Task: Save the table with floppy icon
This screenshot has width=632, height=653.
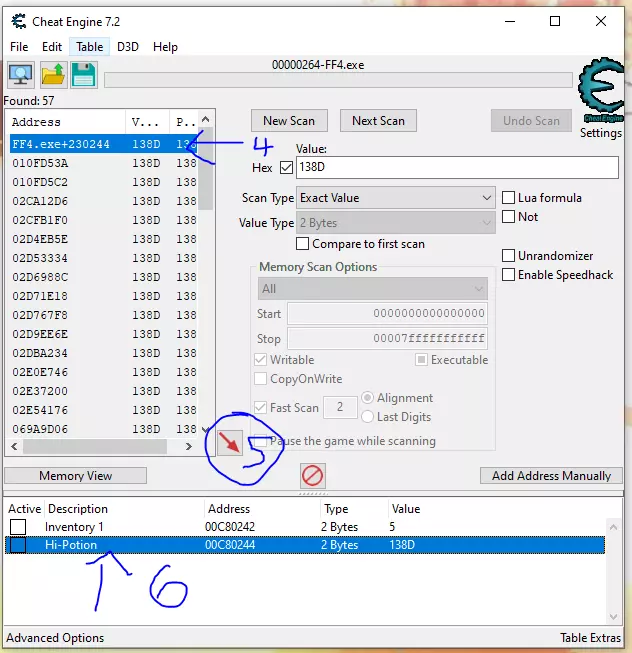Action: point(84,75)
